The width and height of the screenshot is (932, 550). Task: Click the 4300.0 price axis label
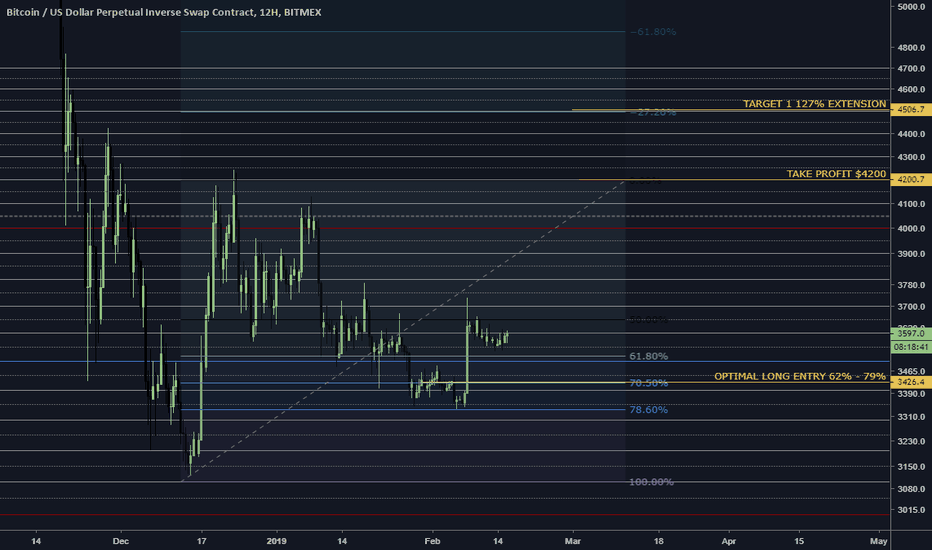click(911, 157)
